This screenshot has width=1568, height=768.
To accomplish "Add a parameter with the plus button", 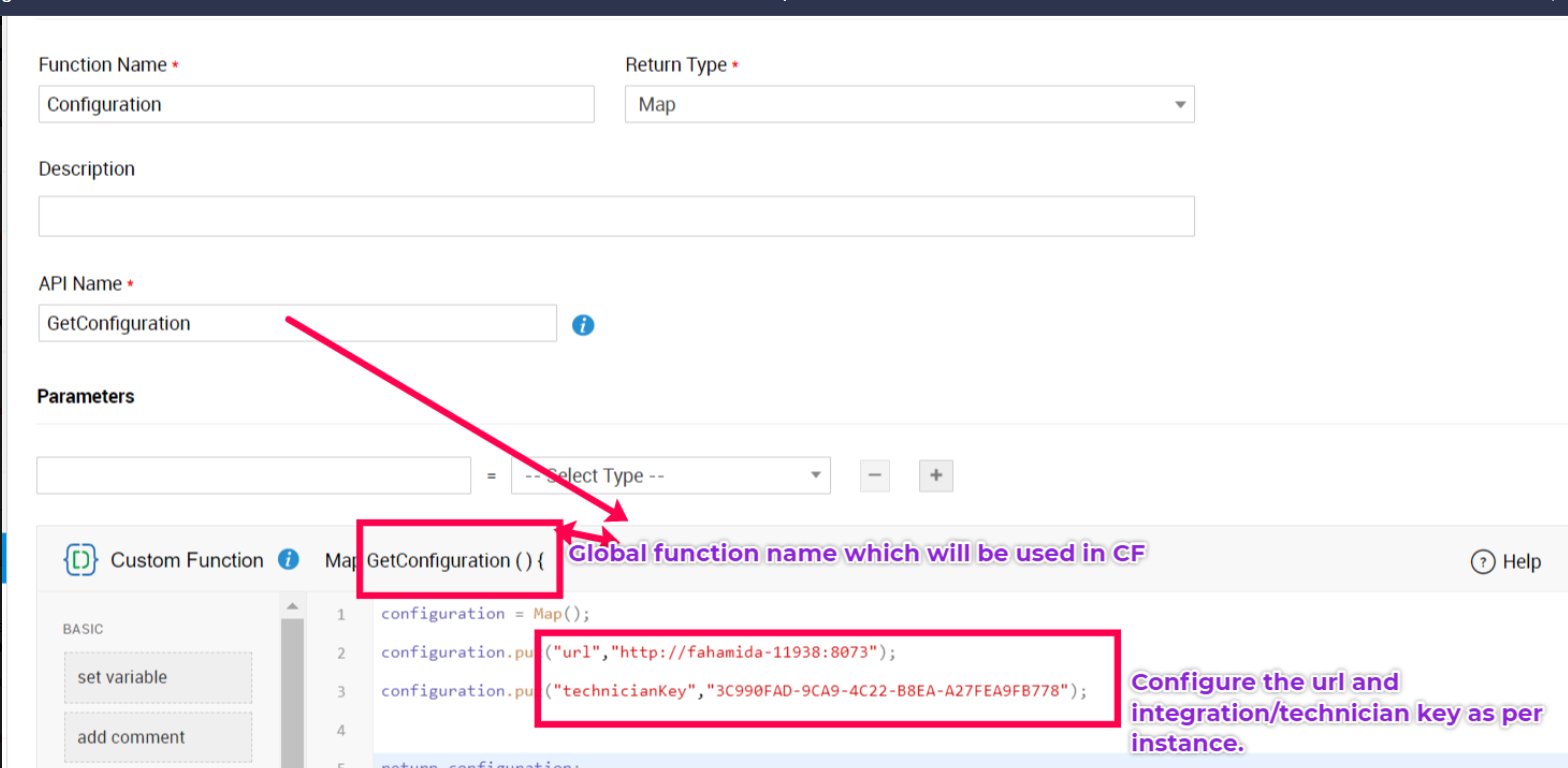I will (936, 476).
